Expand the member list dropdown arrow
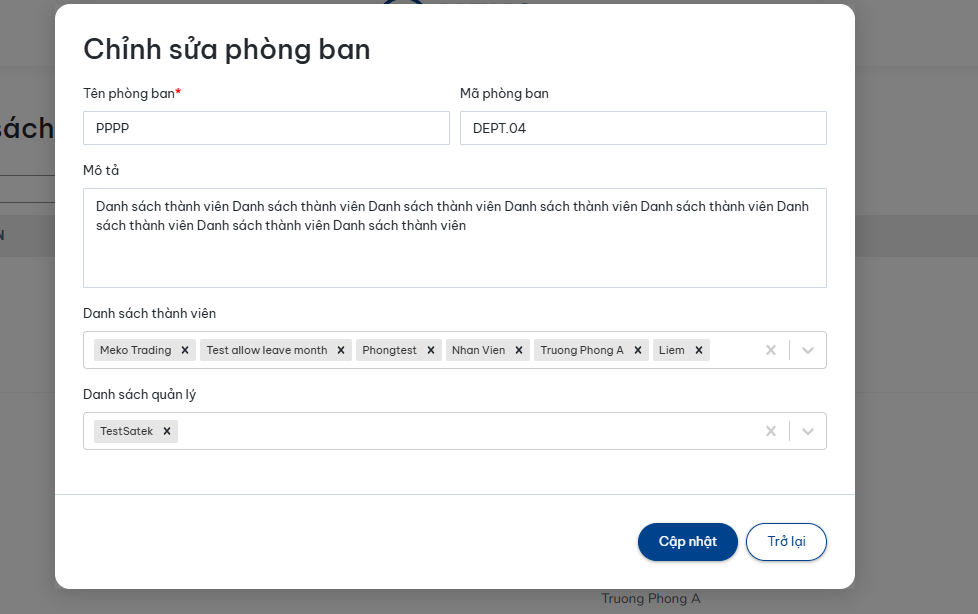The width and height of the screenshot is (978, 614). pos(808,350)
